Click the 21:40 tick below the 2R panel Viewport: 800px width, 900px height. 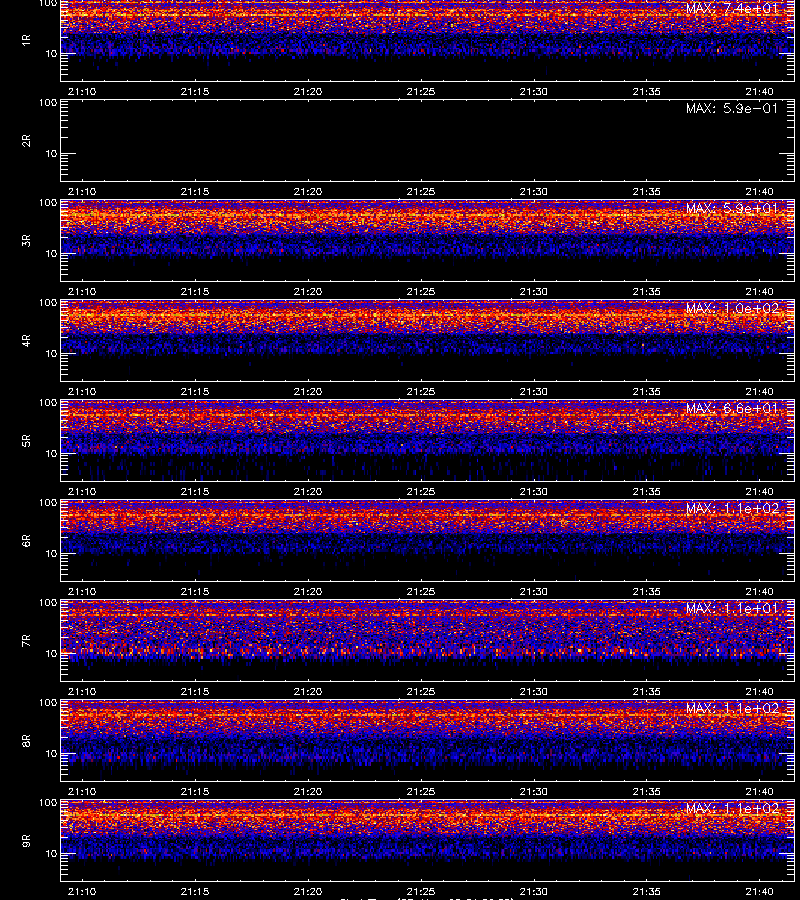tap(759, 191)
